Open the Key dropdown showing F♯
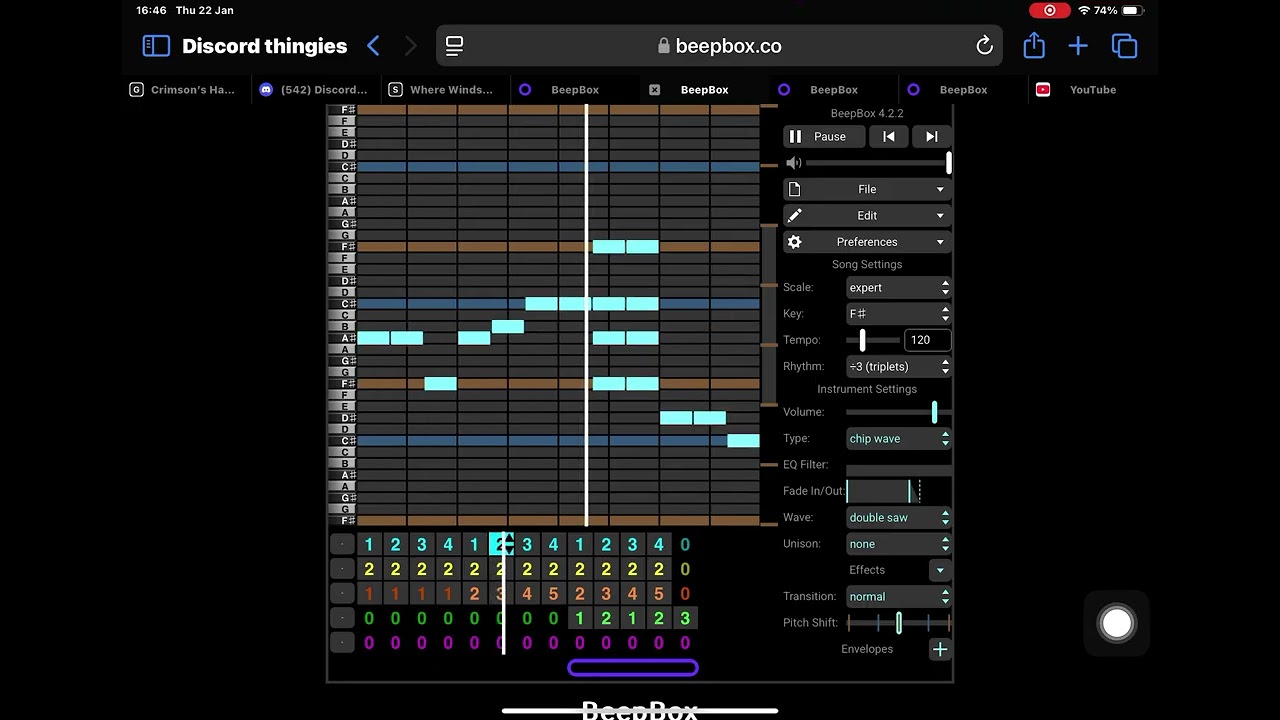The image size is (1280, 720). coord(898,314)
